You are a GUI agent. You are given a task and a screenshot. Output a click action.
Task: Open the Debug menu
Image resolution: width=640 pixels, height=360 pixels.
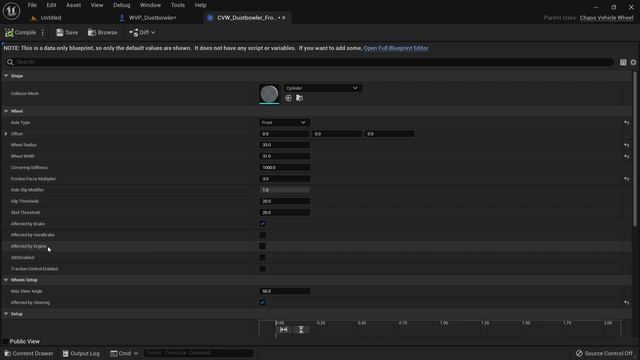[x=121, y=5]
